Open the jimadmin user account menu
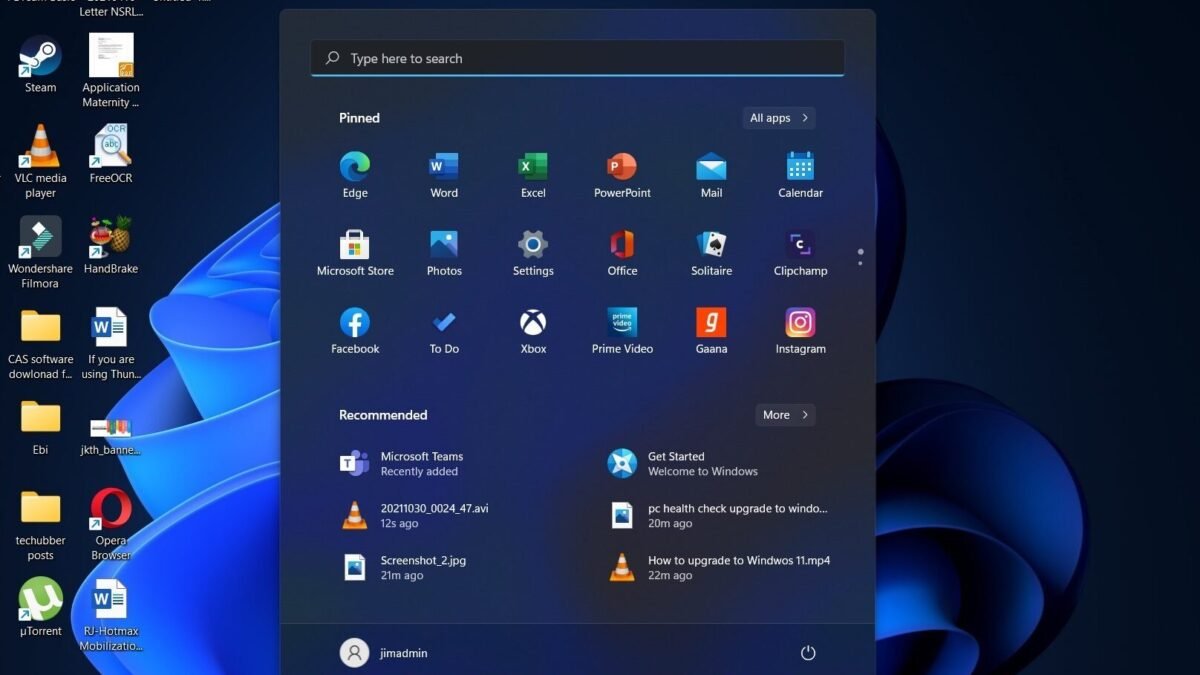 [384, 653]
